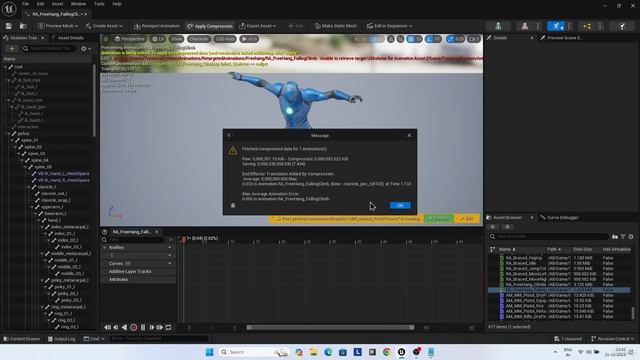Open the Perspective view dropdown

pyautogui.click(x=129, y=39)
